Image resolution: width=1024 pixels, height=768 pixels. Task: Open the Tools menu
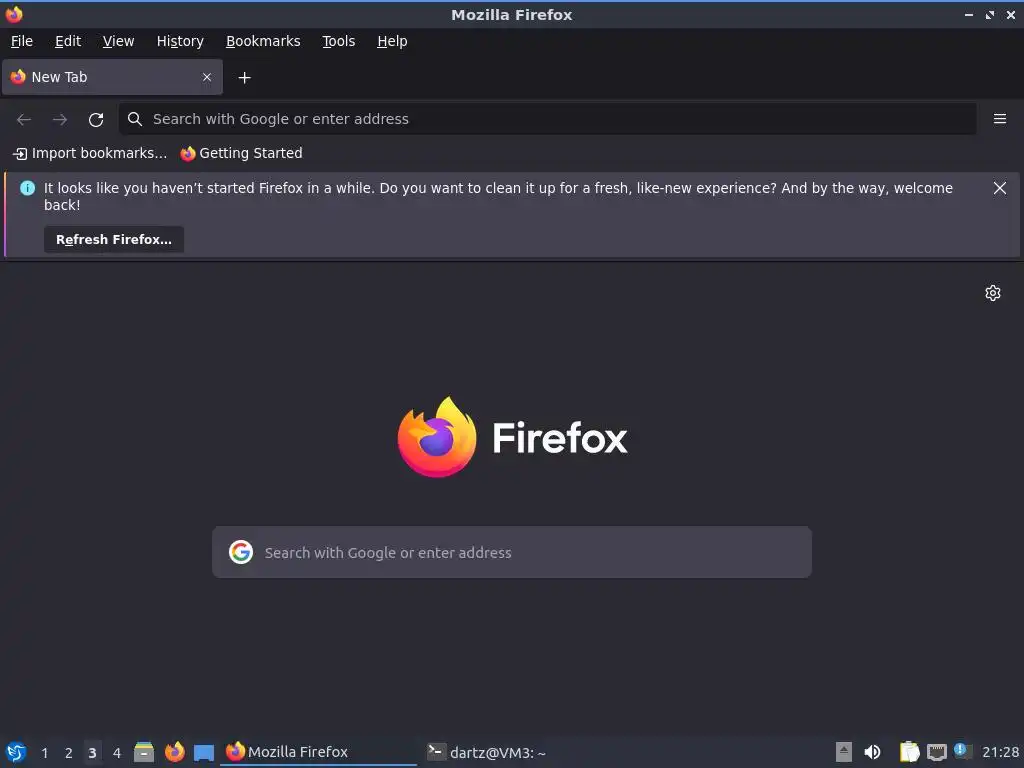click(x=338, y=41)
